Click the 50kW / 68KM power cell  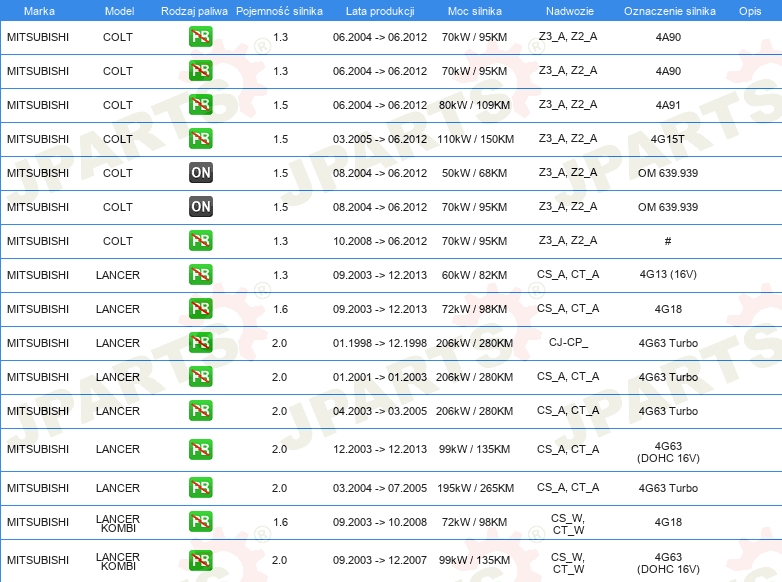474,173
